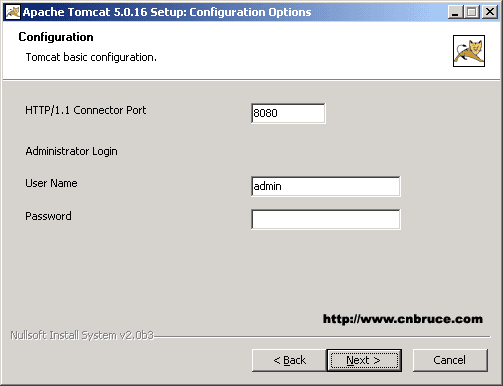503x386 pixels.
Task: Proceed with the Next button
Action: coord(364,360)
